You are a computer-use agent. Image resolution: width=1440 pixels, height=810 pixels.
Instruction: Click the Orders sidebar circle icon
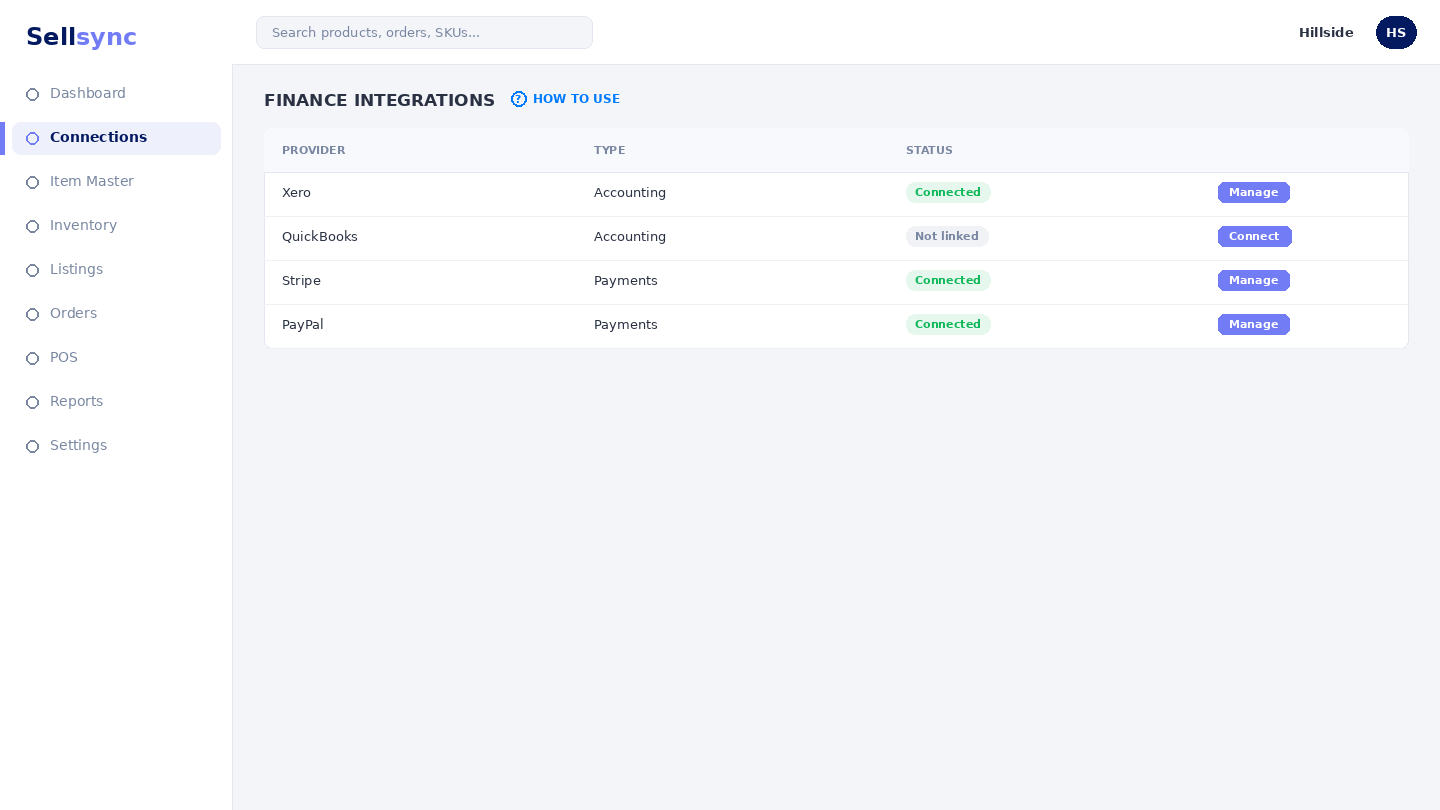click(32, 314)
